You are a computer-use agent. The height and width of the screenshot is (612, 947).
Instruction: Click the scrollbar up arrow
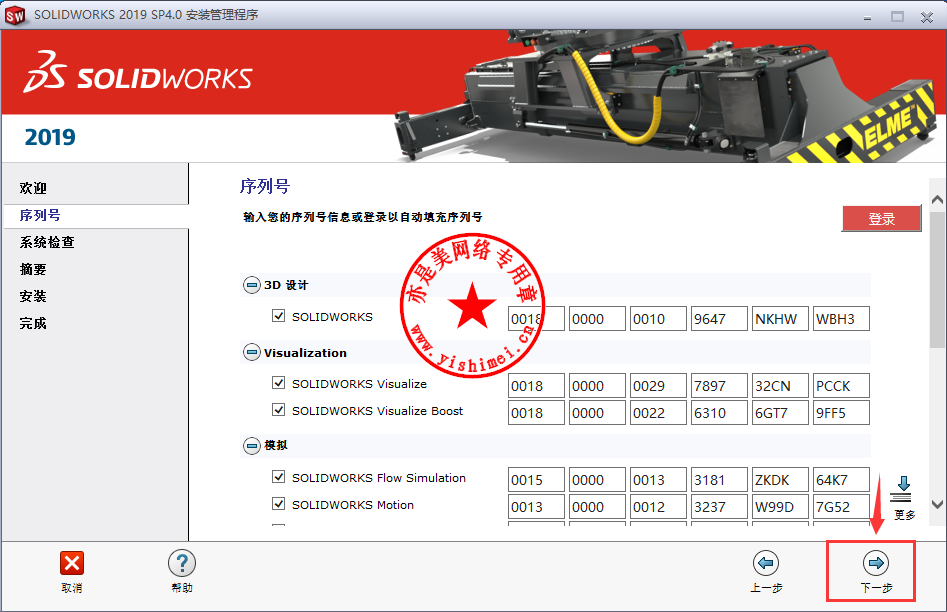(x=937, y=199)
